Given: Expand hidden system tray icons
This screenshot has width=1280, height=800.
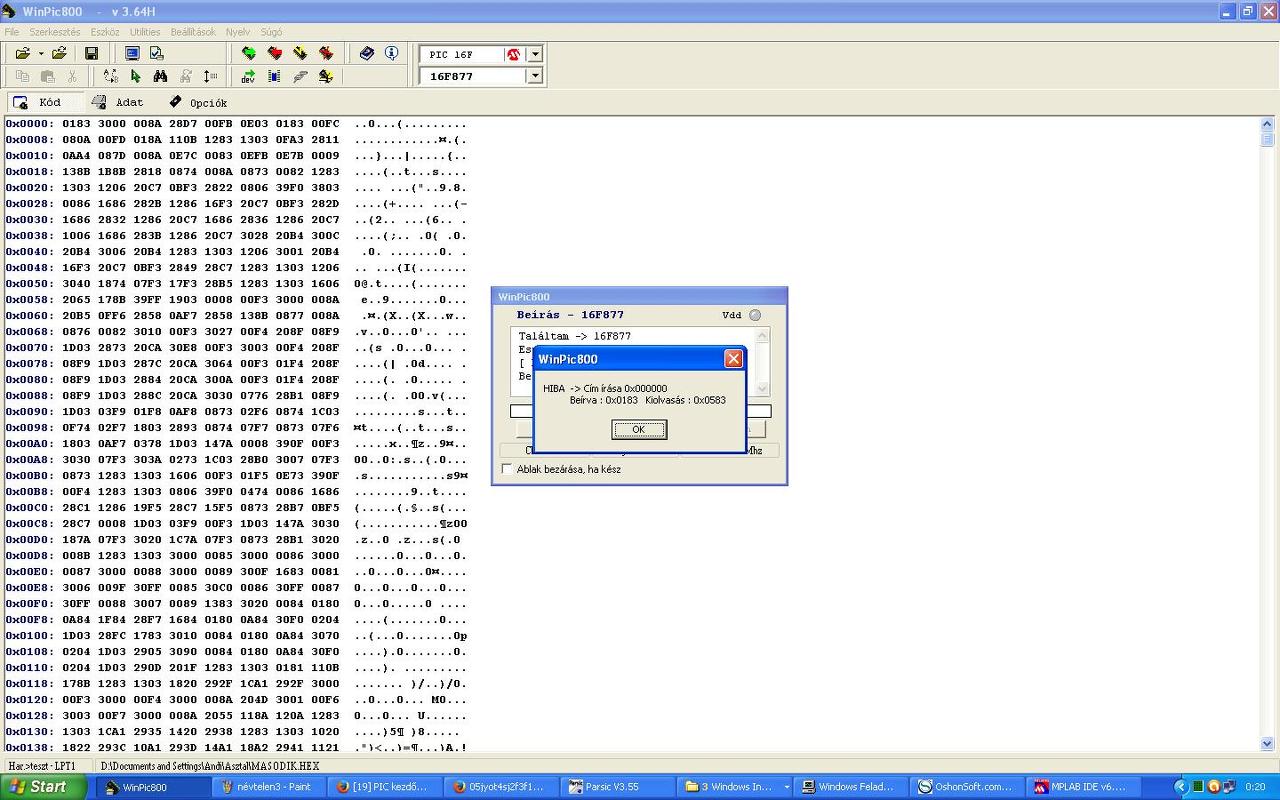Looking at the screenshot, I should coord(1180,787).
